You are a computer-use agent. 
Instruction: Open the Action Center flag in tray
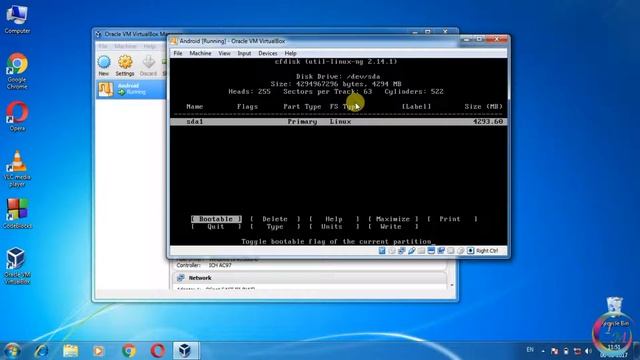pyautogui.click(x=554, y=351)
